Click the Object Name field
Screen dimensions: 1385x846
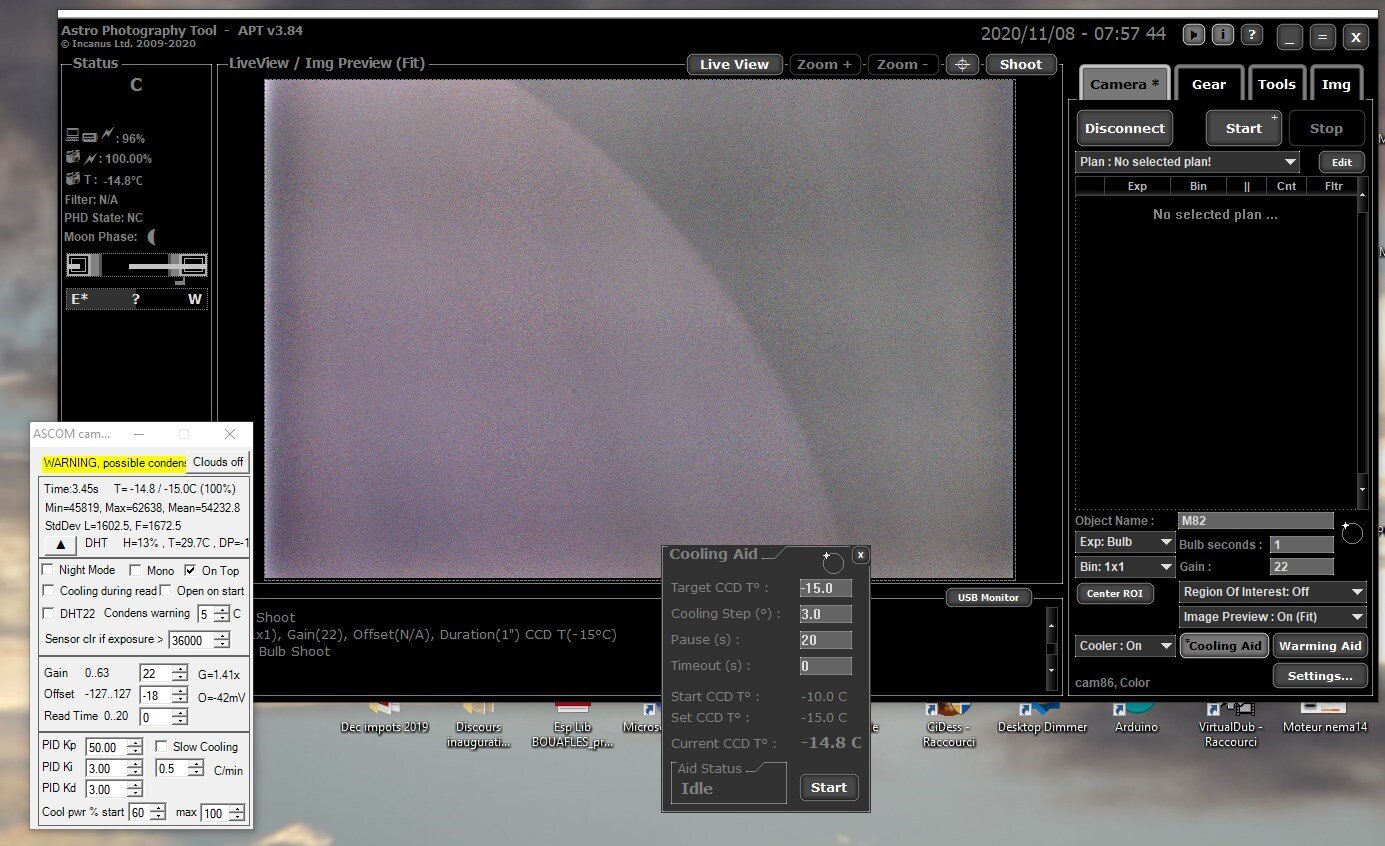tap(1256, 521)
